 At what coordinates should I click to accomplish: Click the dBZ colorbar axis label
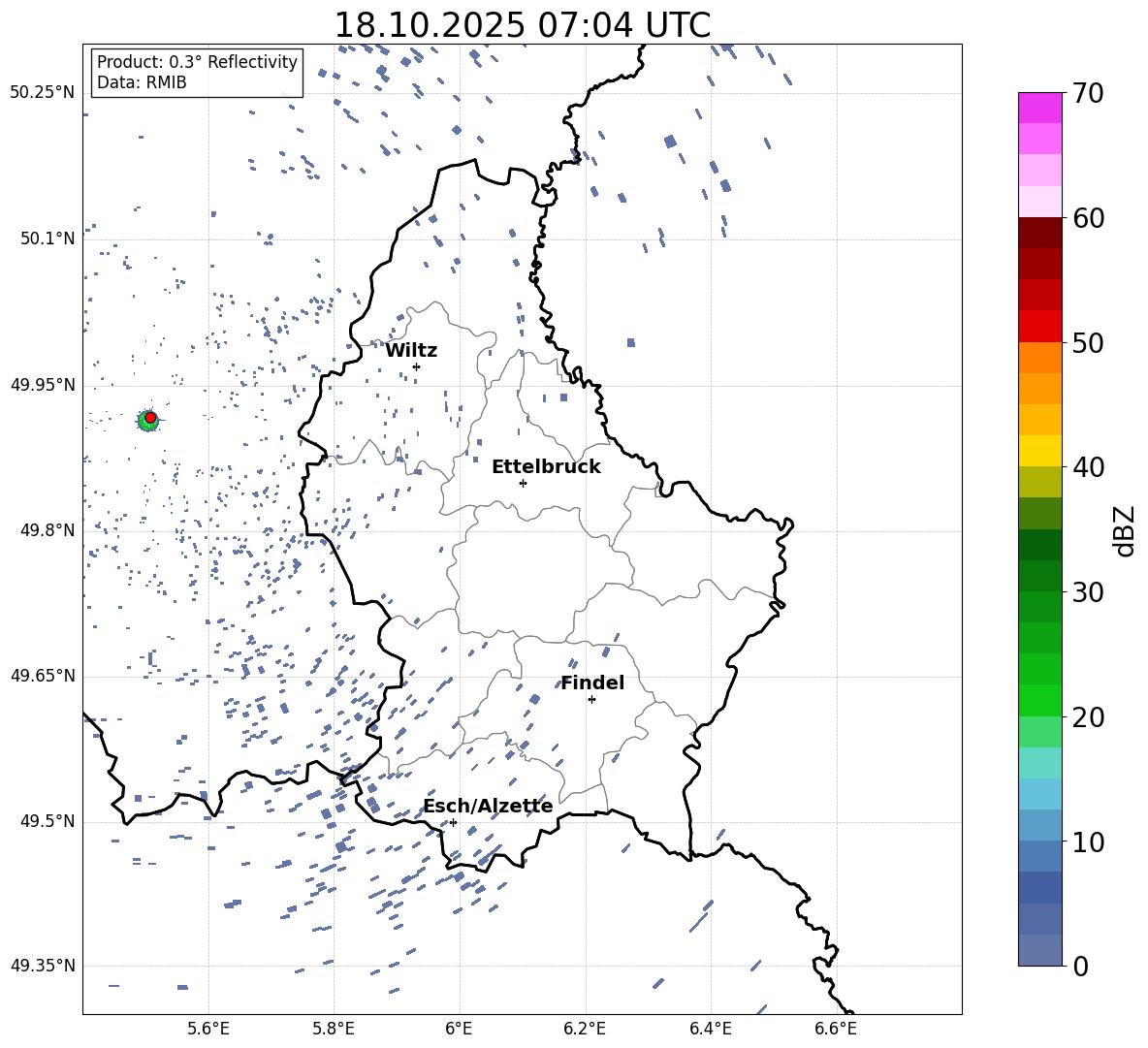tap(1125, 530)
